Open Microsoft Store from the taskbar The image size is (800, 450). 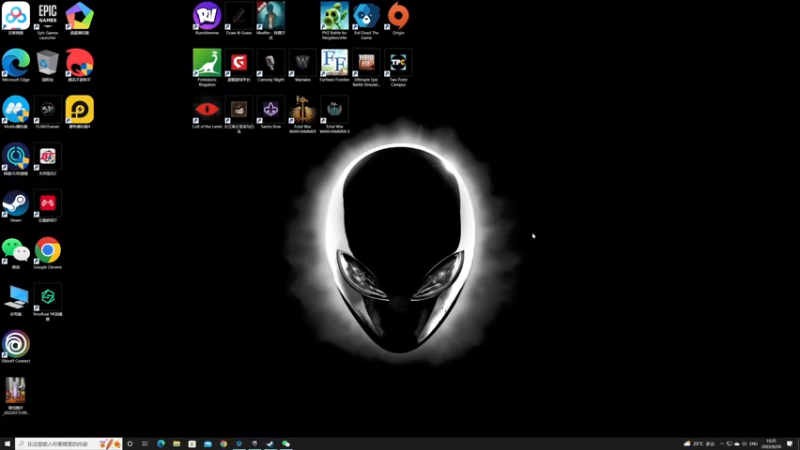(192, 444)
